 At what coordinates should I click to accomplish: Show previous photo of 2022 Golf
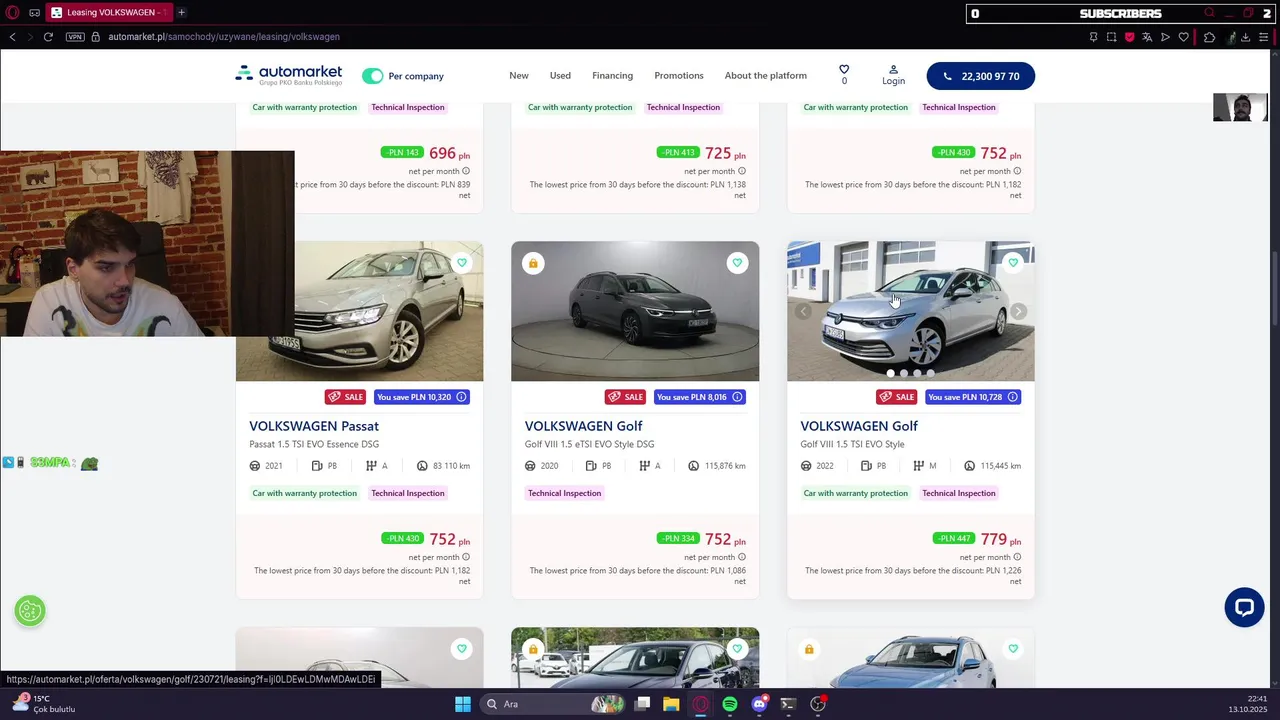(803, 312)
